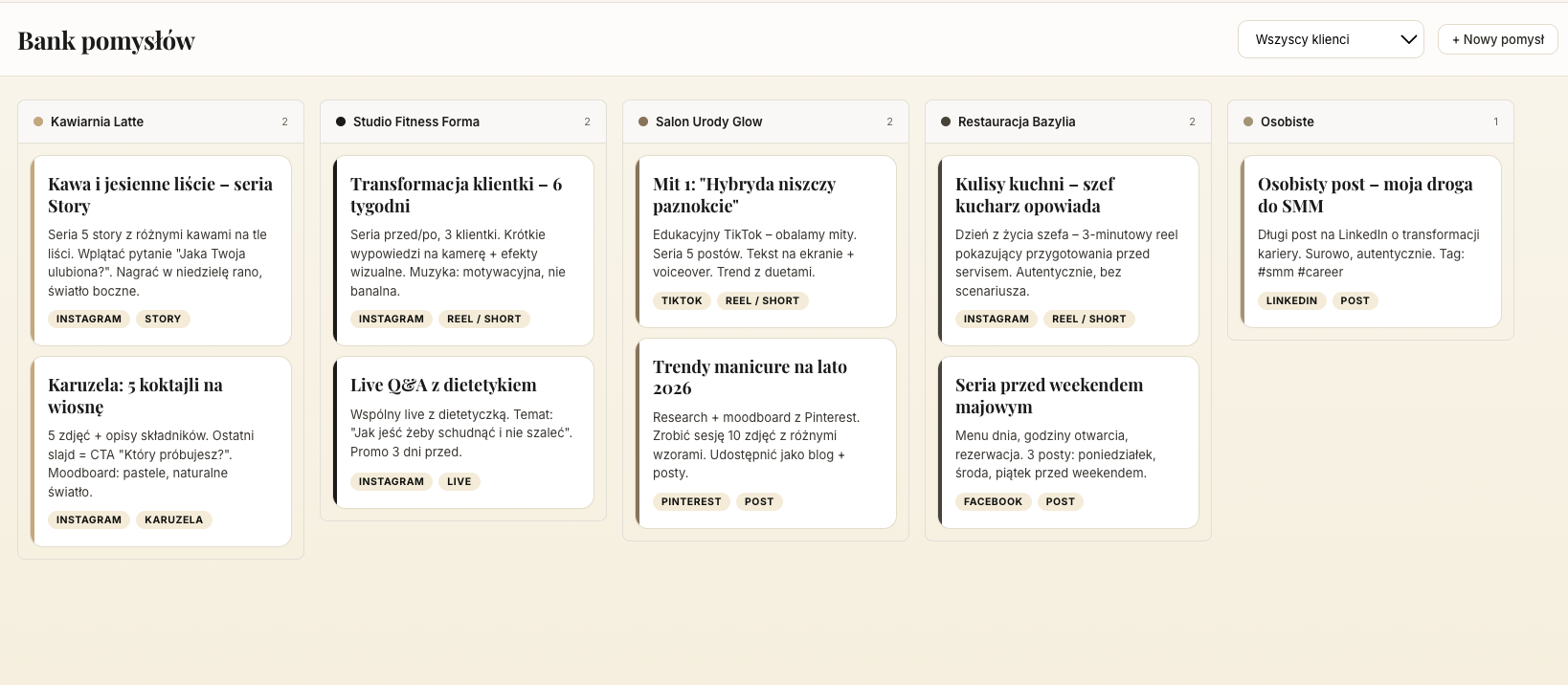Click the Kawiarnia Latte color dot
The width and height of the screenshot is (1568, 685).
[x=38, y=122]
